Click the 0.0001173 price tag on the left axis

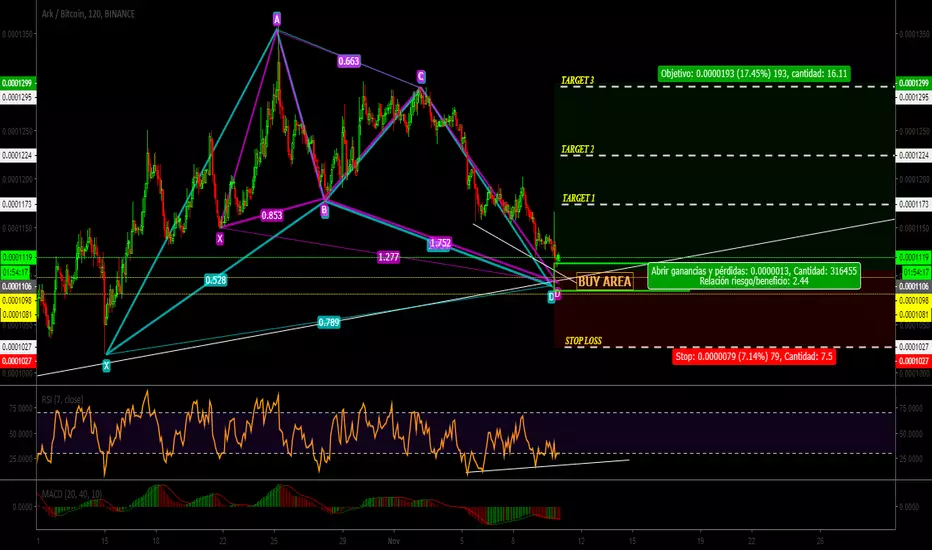[18, 204]
